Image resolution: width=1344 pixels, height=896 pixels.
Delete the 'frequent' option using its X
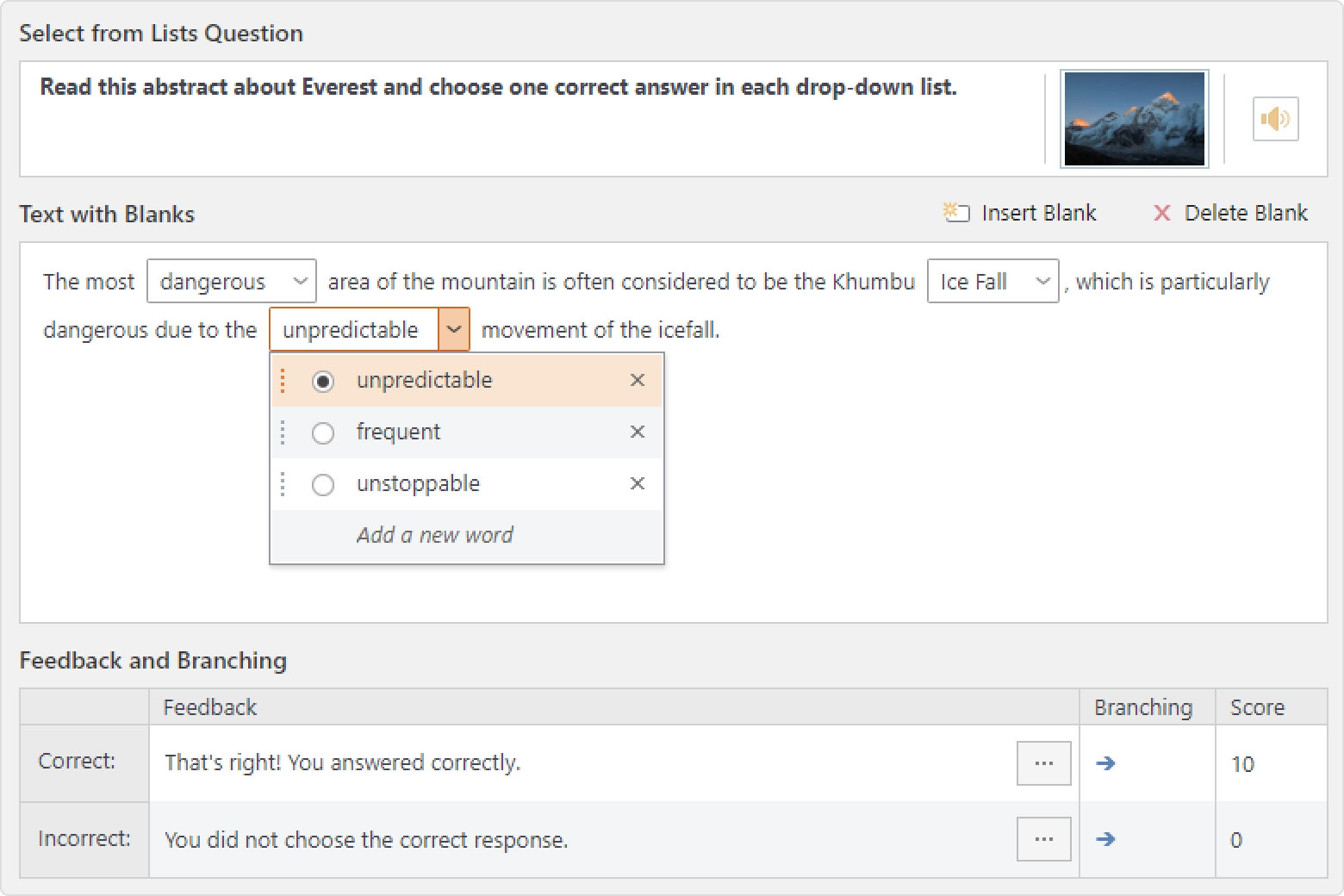point(638,432)
